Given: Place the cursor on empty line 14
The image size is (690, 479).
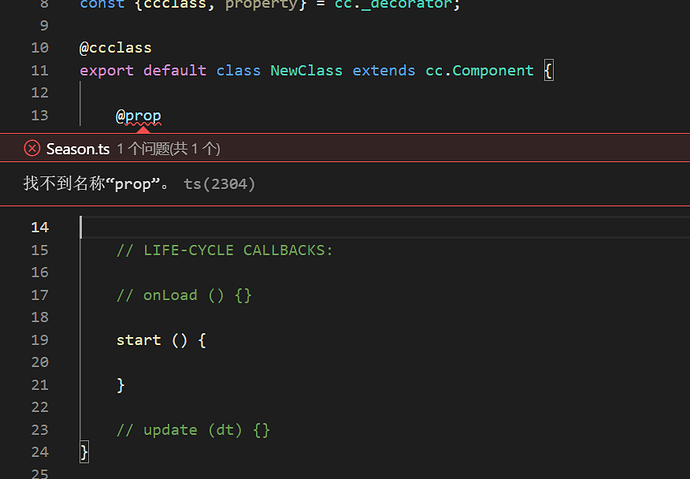Looking at the screenshot, I should [x=300, y=227].
